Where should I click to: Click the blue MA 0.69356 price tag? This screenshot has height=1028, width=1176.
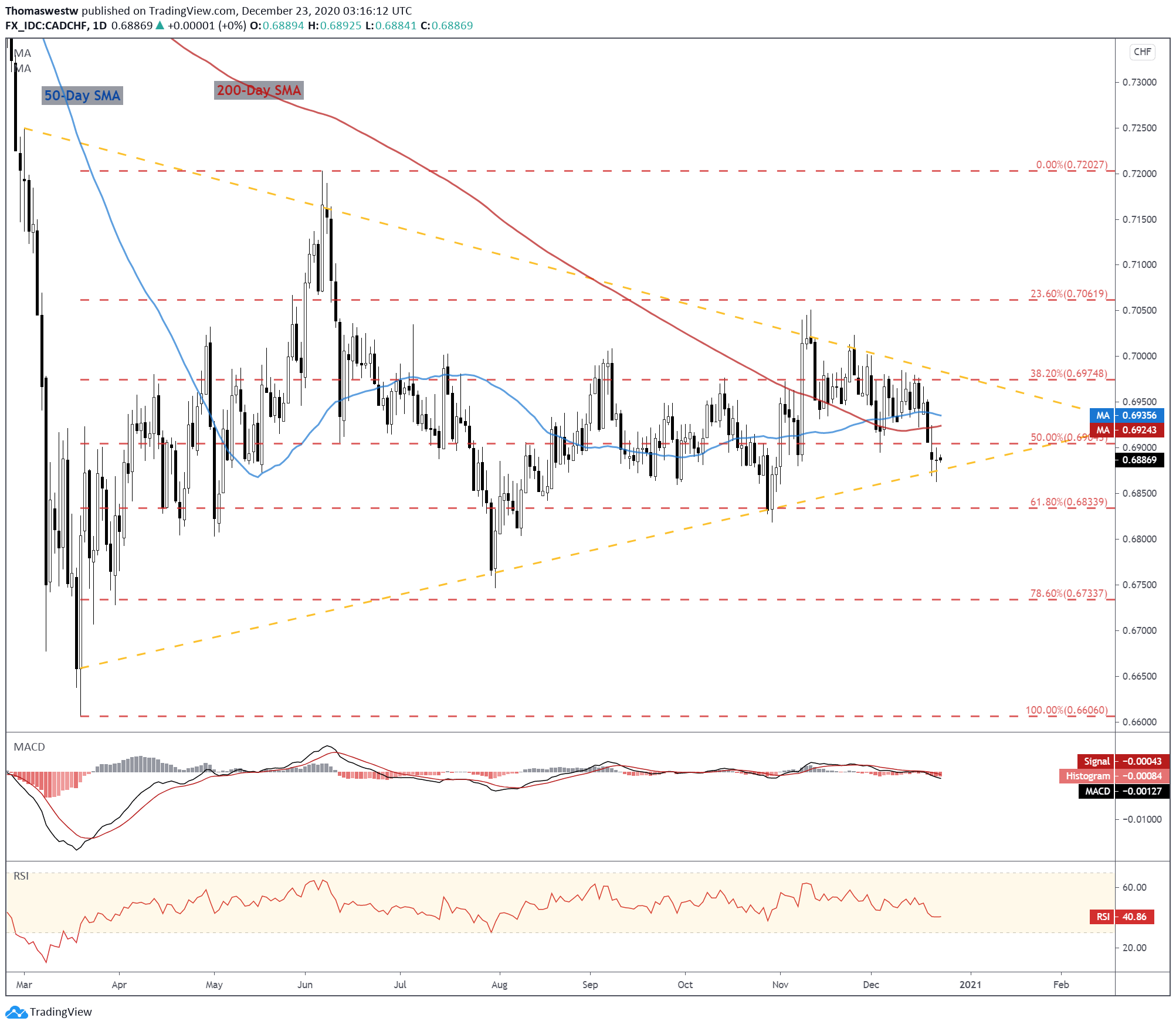pyautogui.click(x=1126, y=415)
